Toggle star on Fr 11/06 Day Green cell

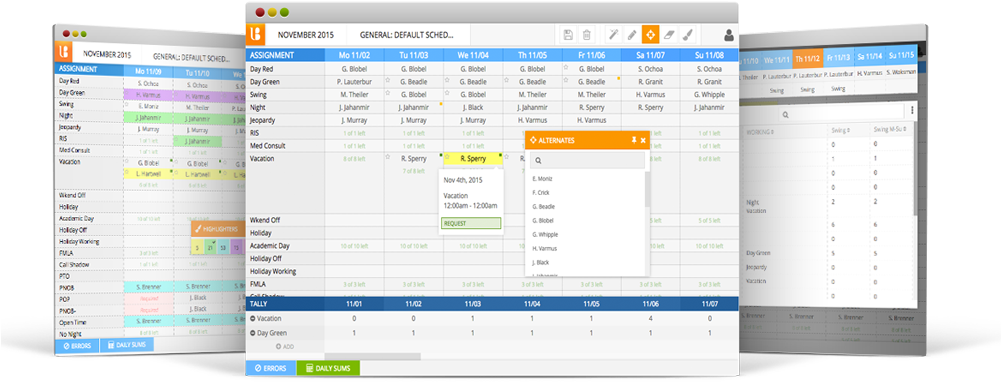tap(566, 80)
